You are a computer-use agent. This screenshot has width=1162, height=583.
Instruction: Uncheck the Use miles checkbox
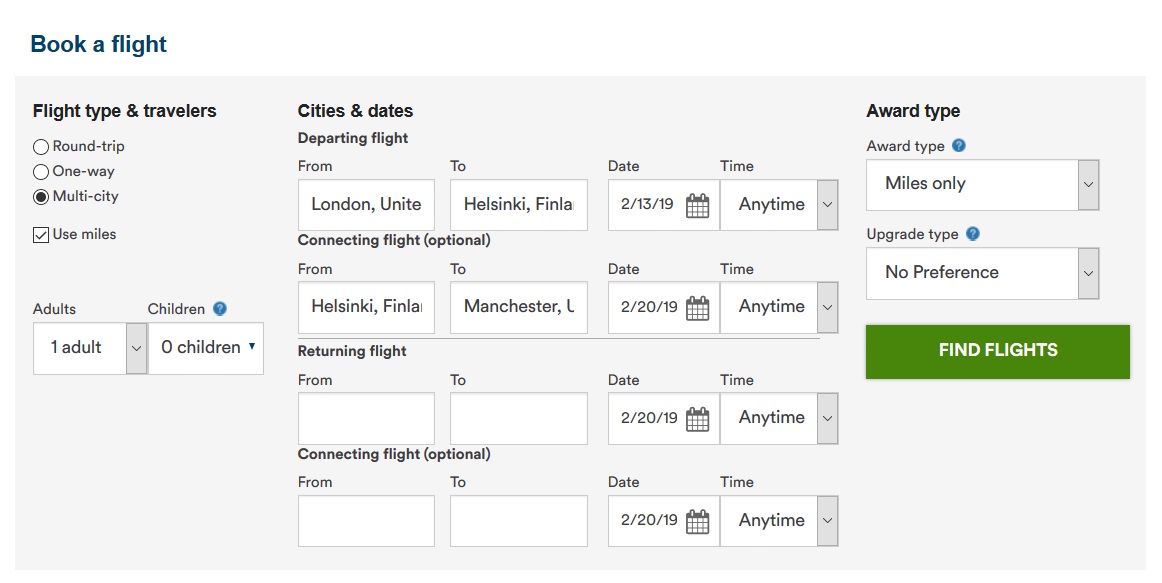[x=41, y=235]
